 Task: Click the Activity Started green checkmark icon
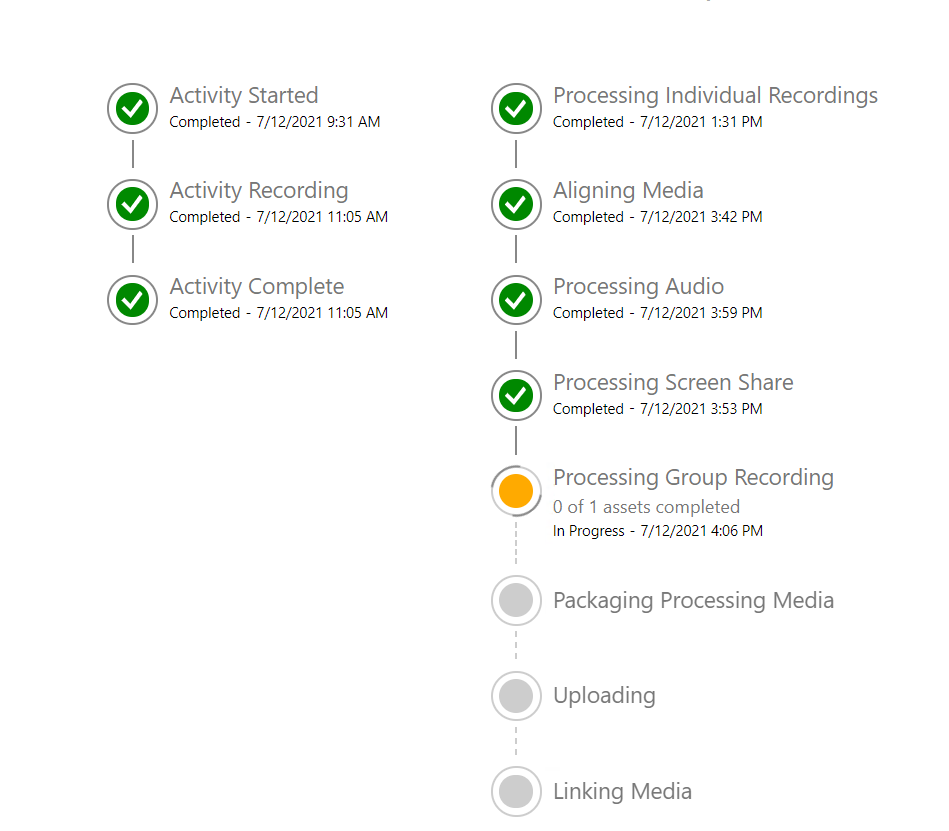click(x=133, y=108)
